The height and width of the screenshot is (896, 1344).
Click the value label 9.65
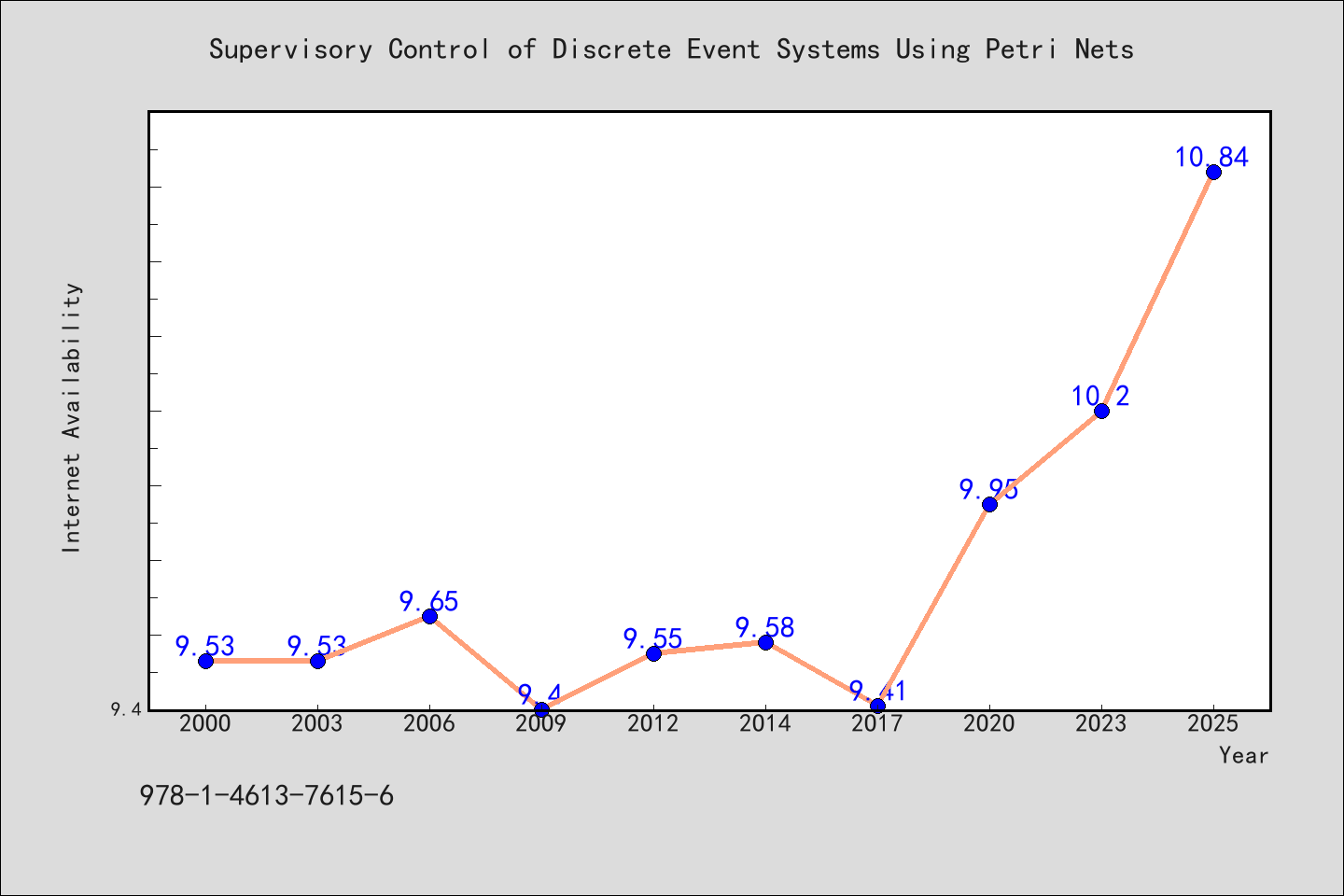(429, 602)
